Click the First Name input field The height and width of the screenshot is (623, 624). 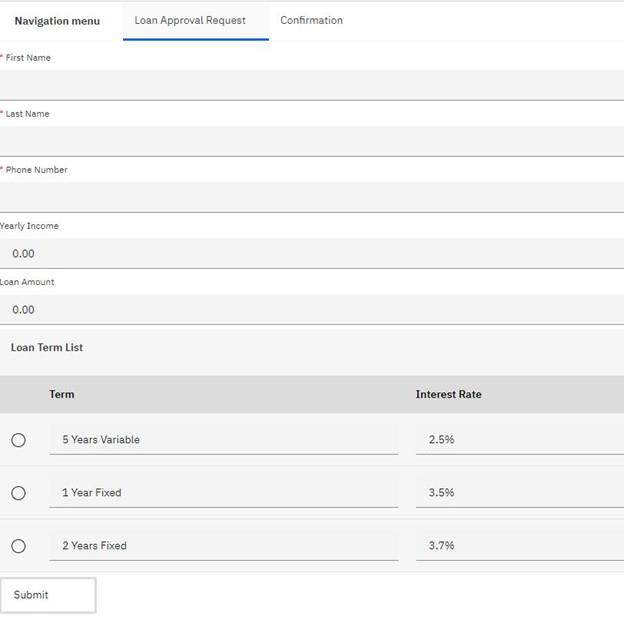pos(311,85)
